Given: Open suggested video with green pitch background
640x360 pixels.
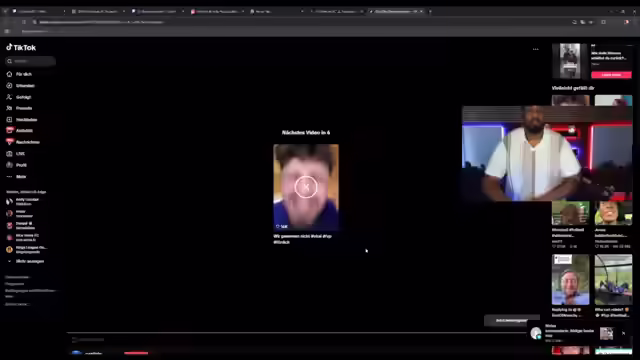Looking at the screenshot, I should [571, 213].
